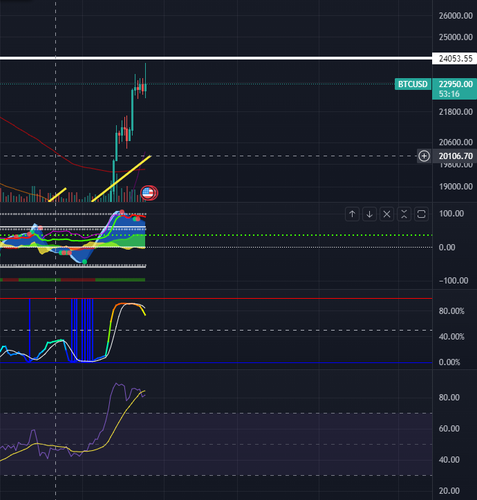Click the 21800.00 price axis label
This screenshot has height=500, width=477.
click(455, 112)
